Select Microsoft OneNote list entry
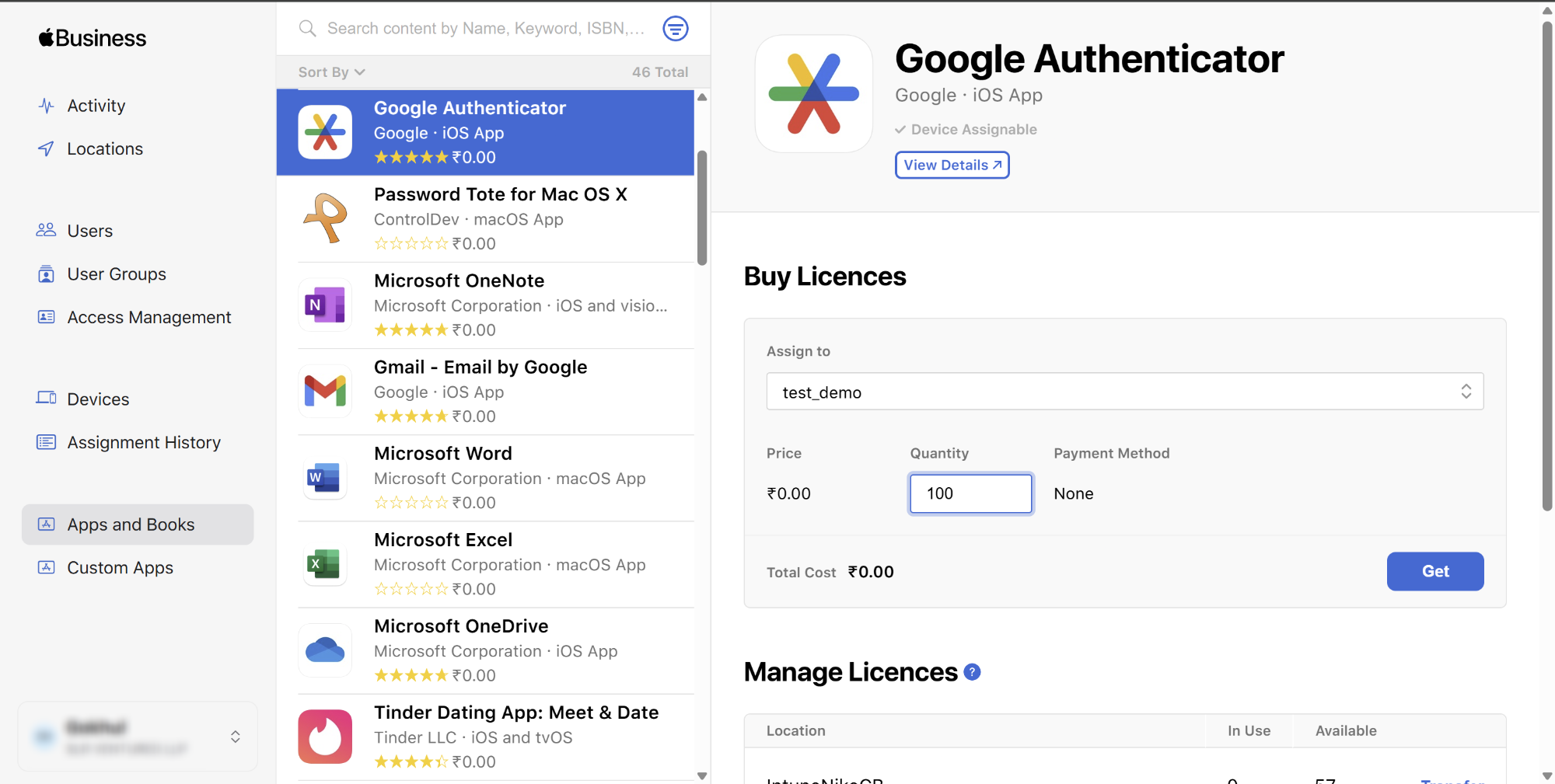This screenshot has height=784, width=1555. click(x=485, y=305)
